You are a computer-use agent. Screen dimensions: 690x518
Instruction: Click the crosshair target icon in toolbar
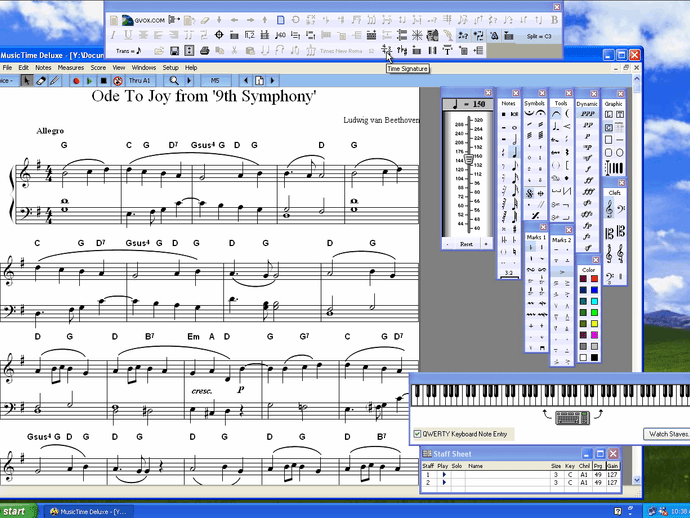point(219,35)
